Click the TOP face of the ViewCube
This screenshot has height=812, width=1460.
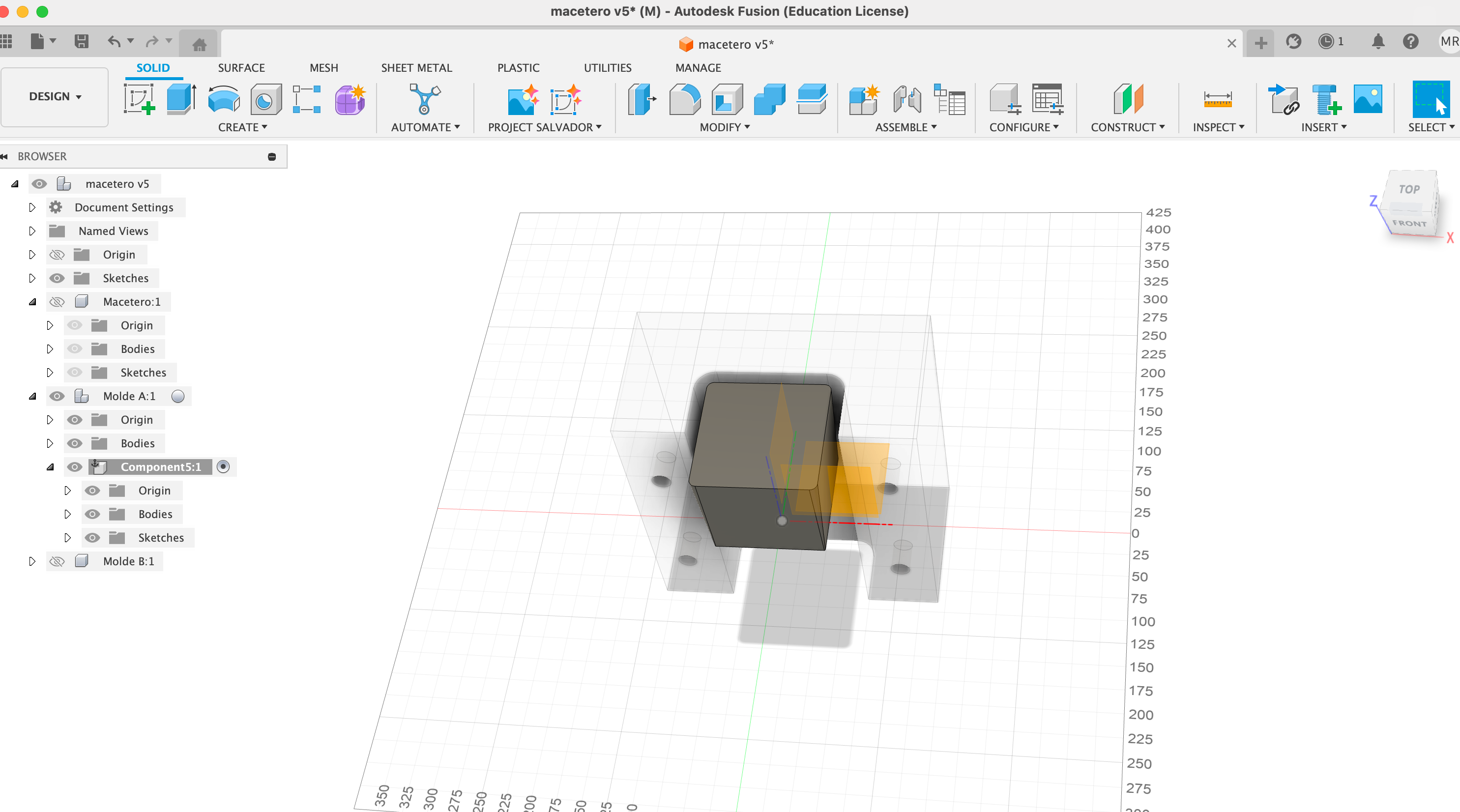(x=1409, y=190)
